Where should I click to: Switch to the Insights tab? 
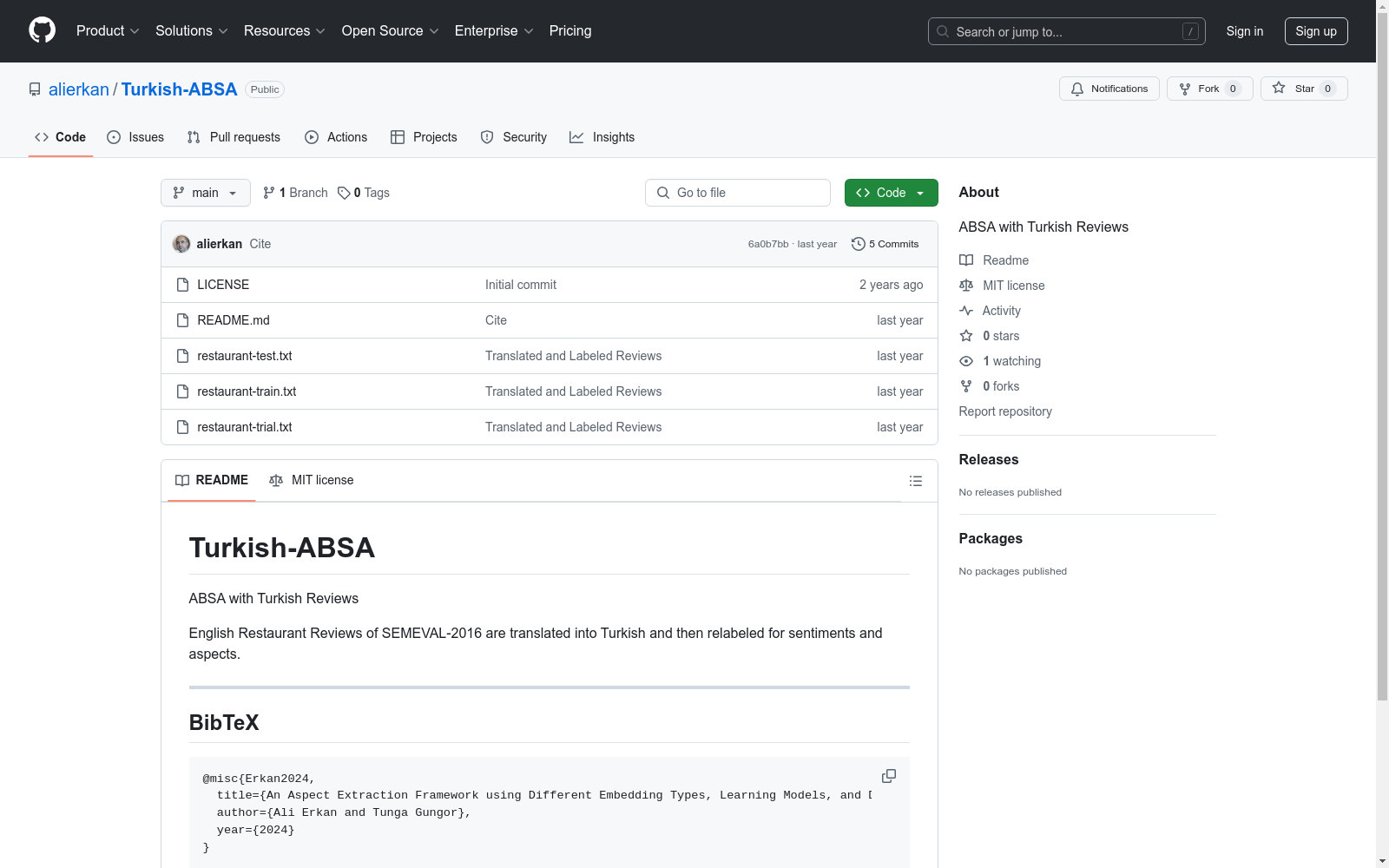(x=602, y=137)
